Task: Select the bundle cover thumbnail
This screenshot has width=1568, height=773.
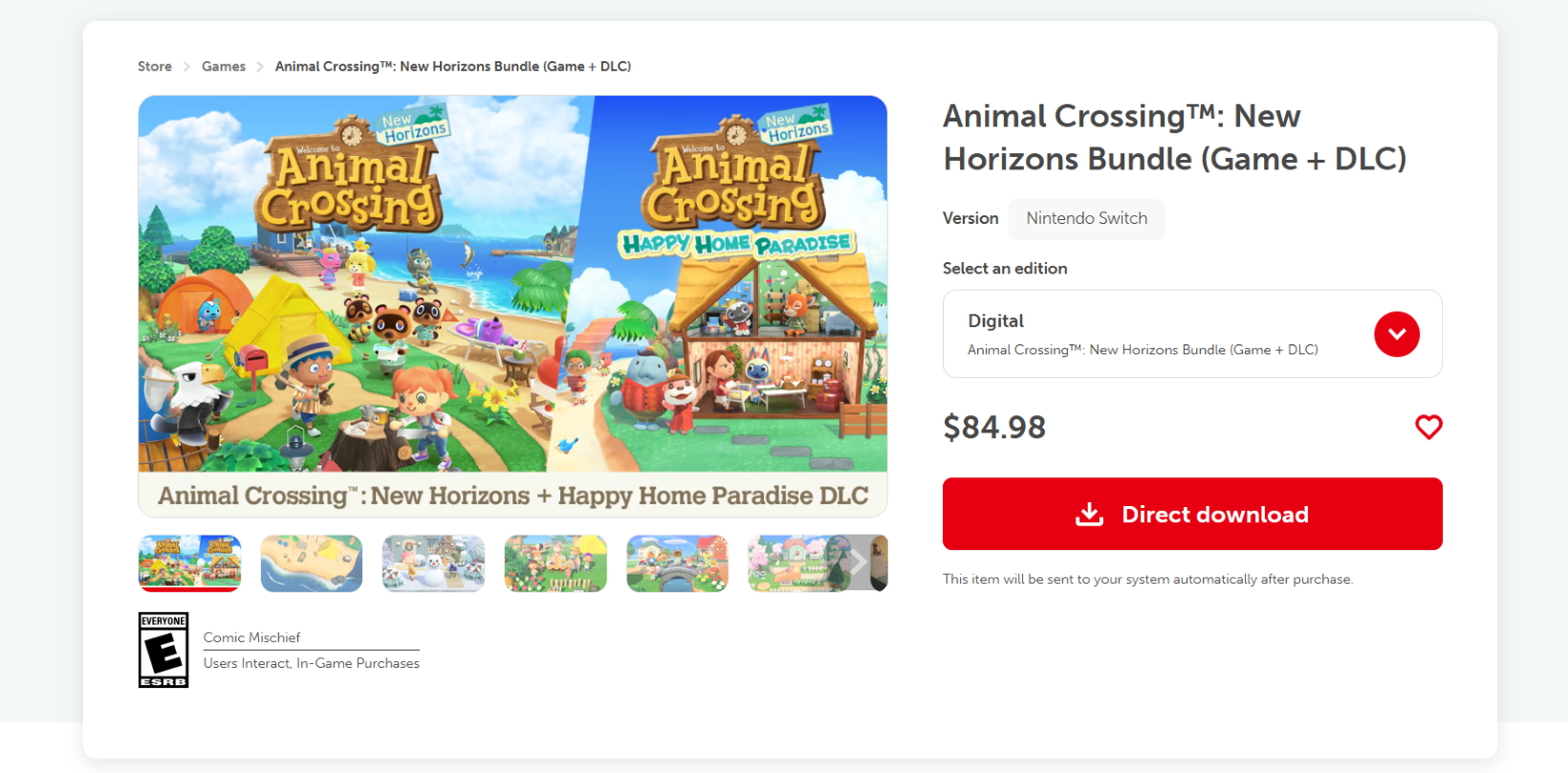Action: click(x=189, y=563)
